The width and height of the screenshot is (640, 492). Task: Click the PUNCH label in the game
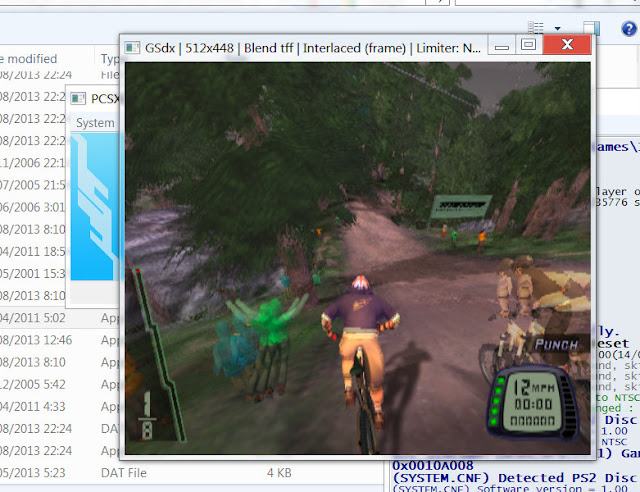point(556,345)
